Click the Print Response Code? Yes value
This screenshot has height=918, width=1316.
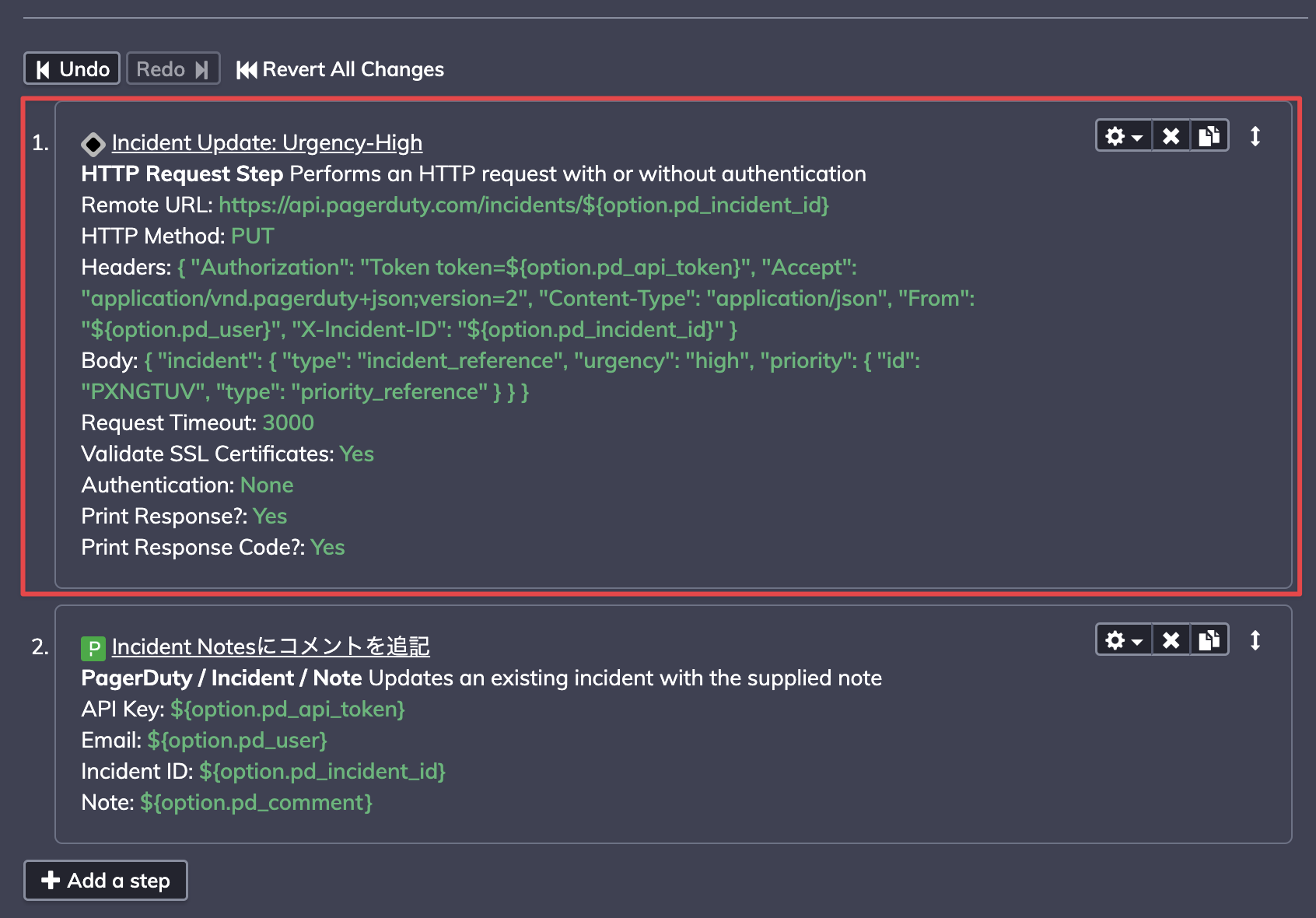327,547
